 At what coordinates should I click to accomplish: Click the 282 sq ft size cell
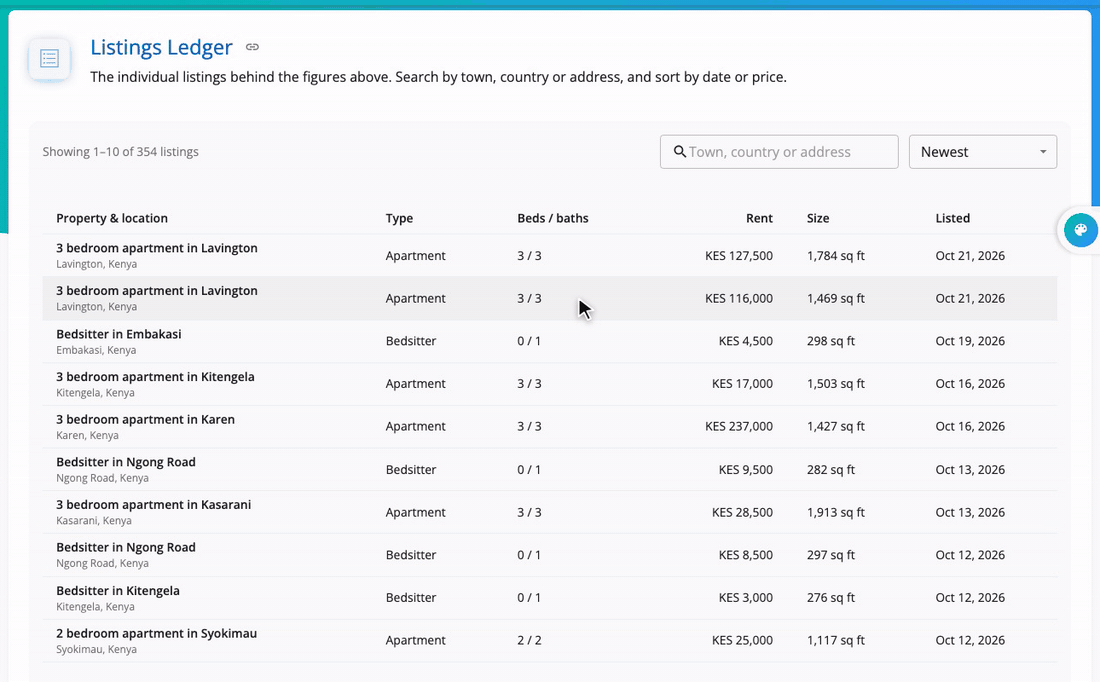(831, 469)
